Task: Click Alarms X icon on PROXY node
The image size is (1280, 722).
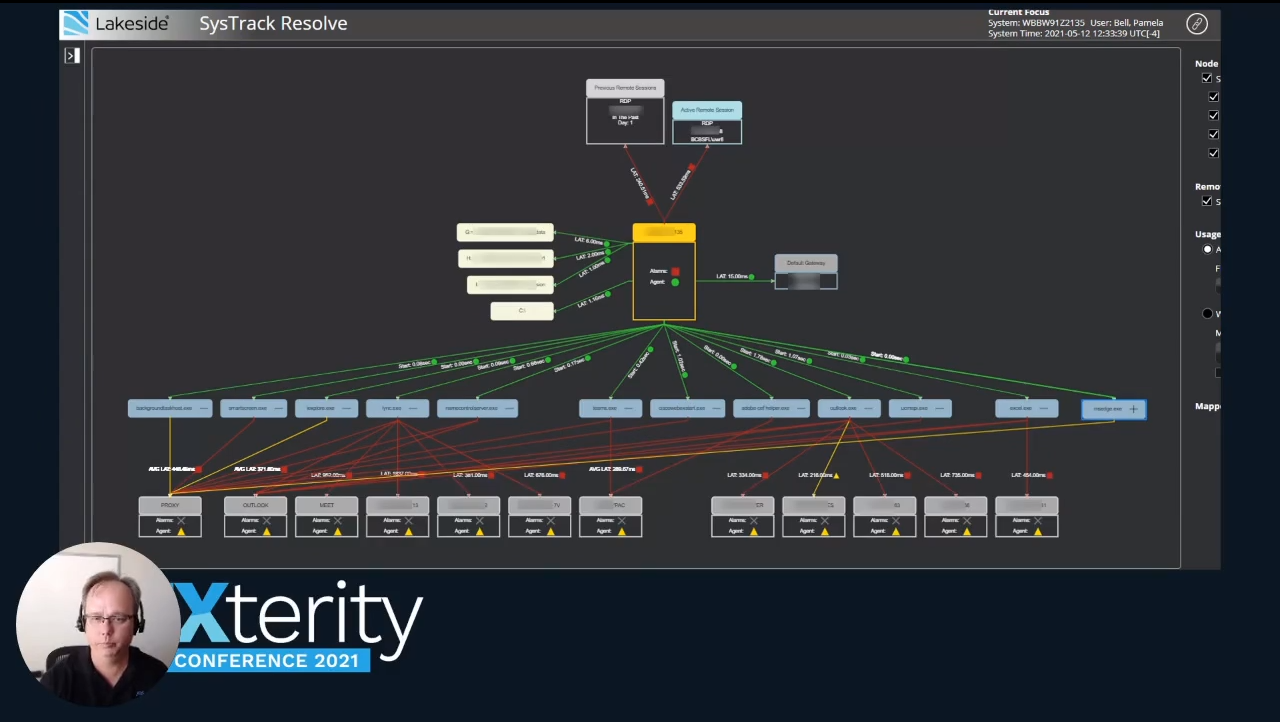Action: tap(181, 520)
